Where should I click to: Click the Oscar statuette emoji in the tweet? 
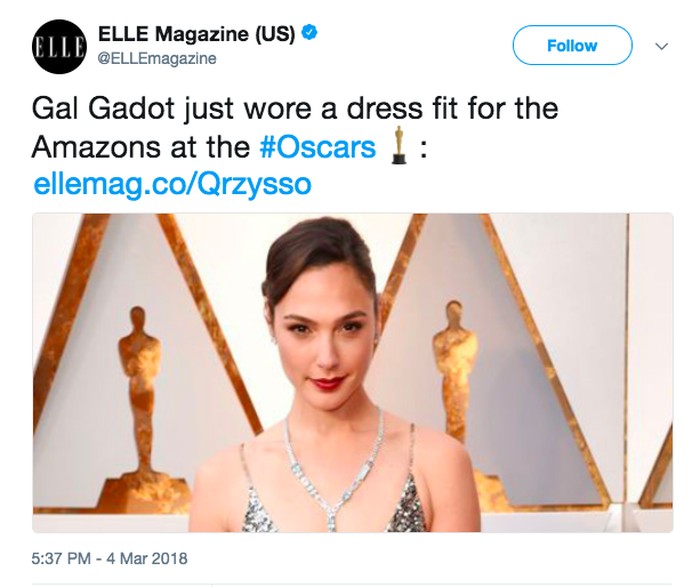coord(398,146)
